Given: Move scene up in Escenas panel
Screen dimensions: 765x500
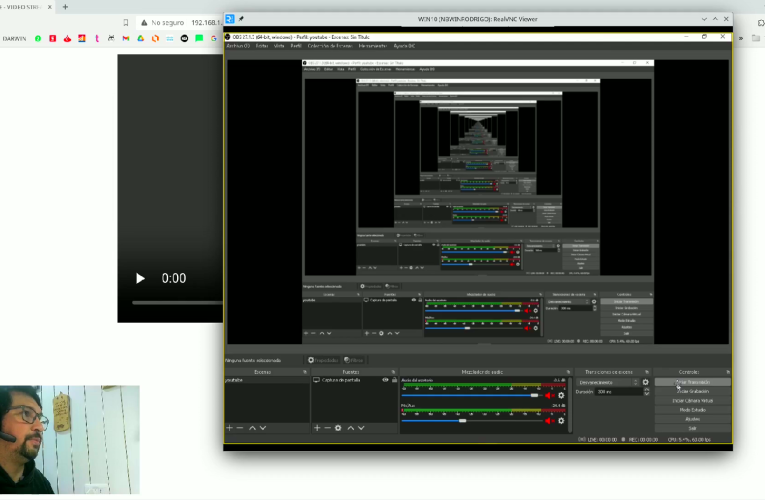Looking at the screenshot, I should click(252, 428).
